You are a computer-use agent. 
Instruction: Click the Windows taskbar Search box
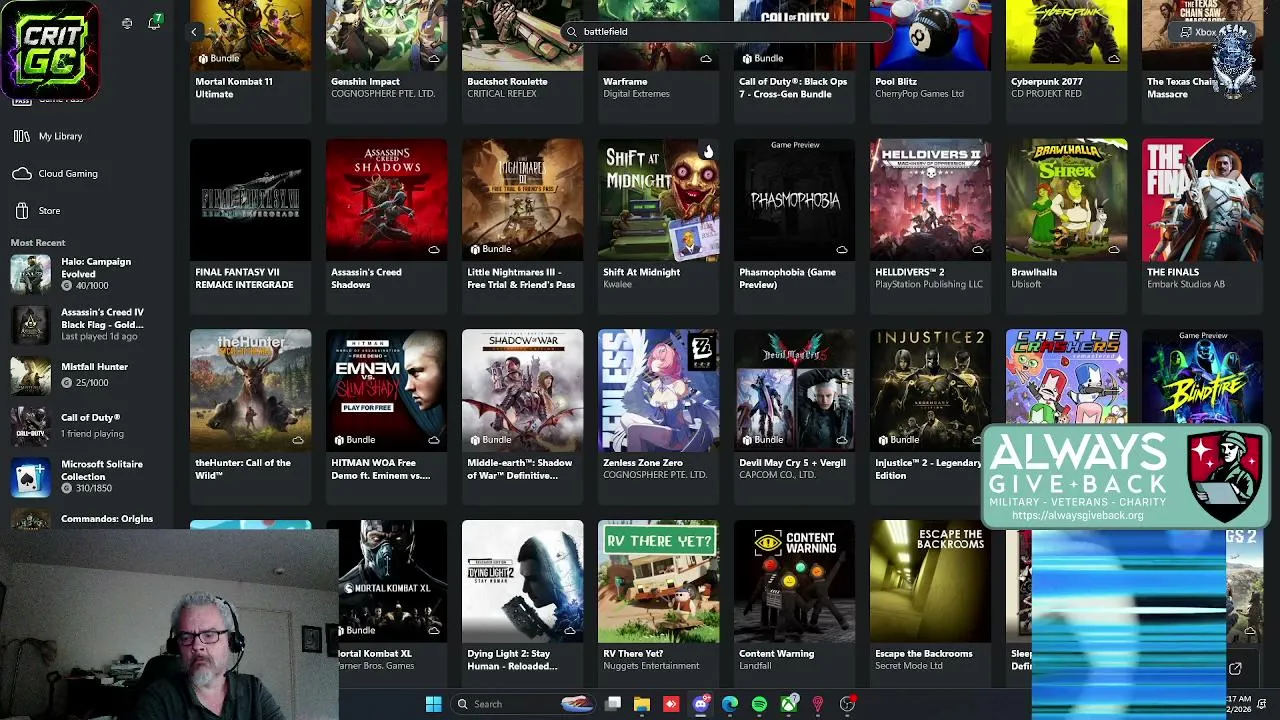pos(523,704)
